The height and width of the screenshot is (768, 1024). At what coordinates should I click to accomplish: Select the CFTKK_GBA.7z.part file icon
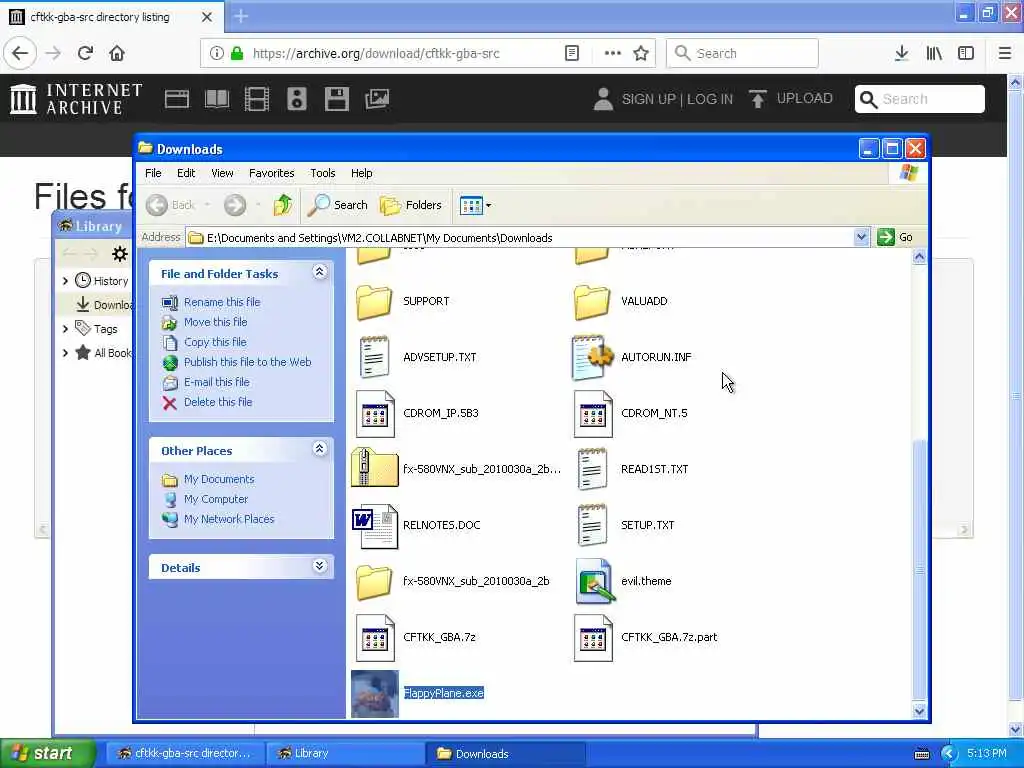(593, 637)
